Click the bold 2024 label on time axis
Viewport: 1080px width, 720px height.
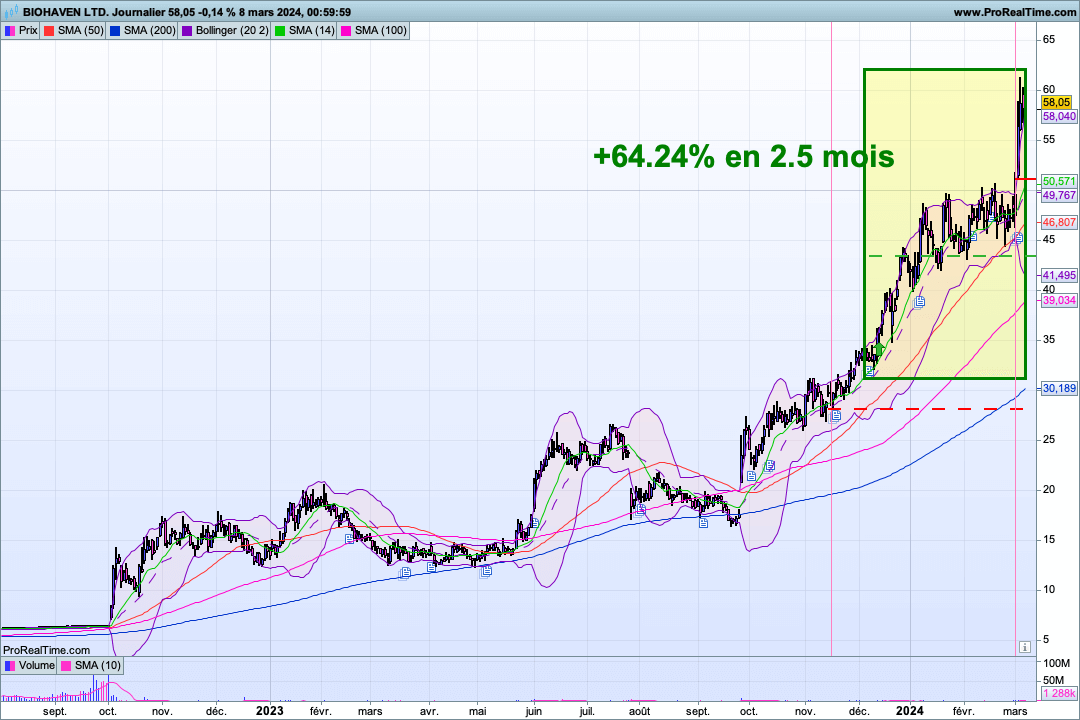910,710
